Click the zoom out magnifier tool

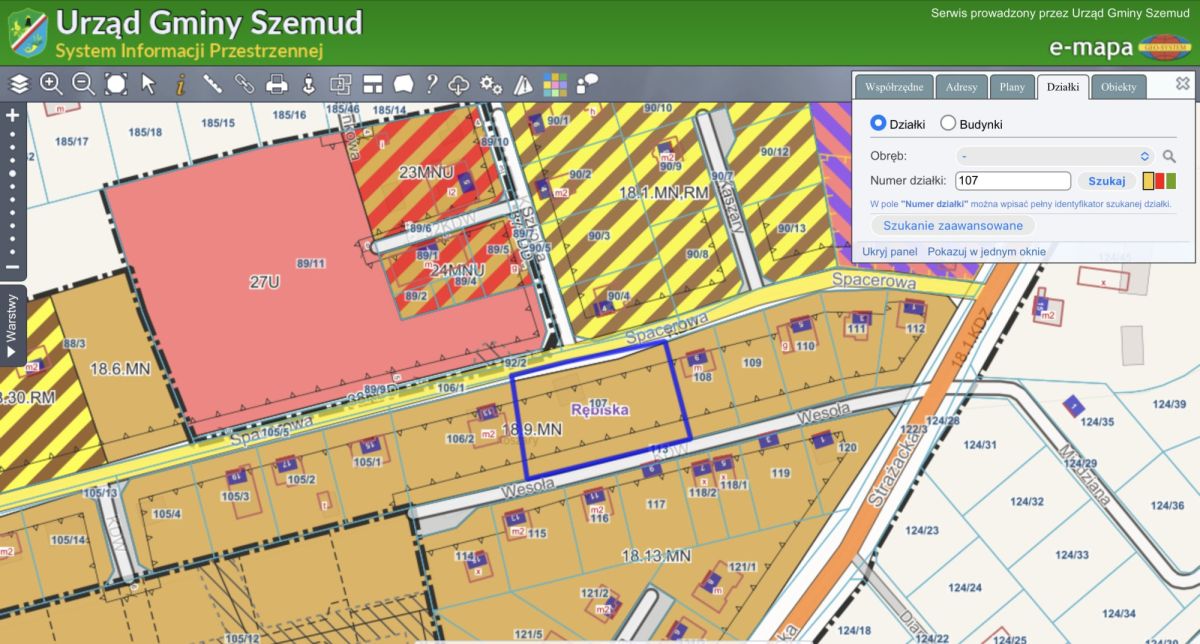pyautogui.click(x=83, y=84)
